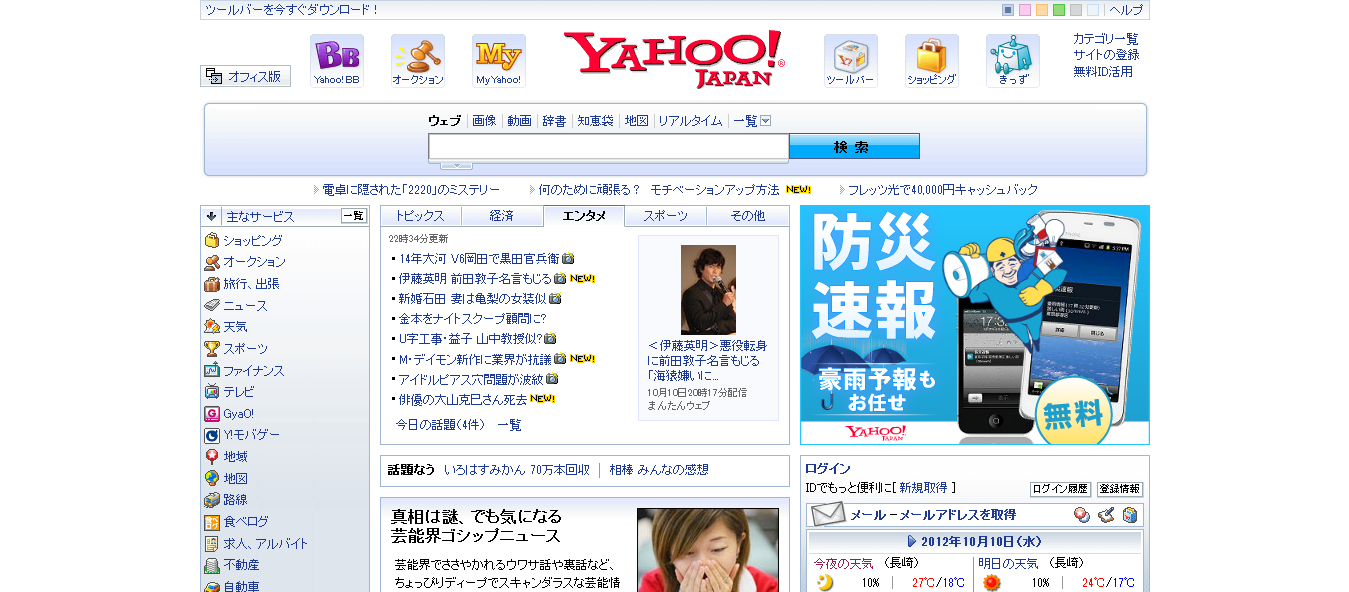The image size is (1349, 592).
Task: Open the Yahoo! BB icon
Action: coord(337,61)
